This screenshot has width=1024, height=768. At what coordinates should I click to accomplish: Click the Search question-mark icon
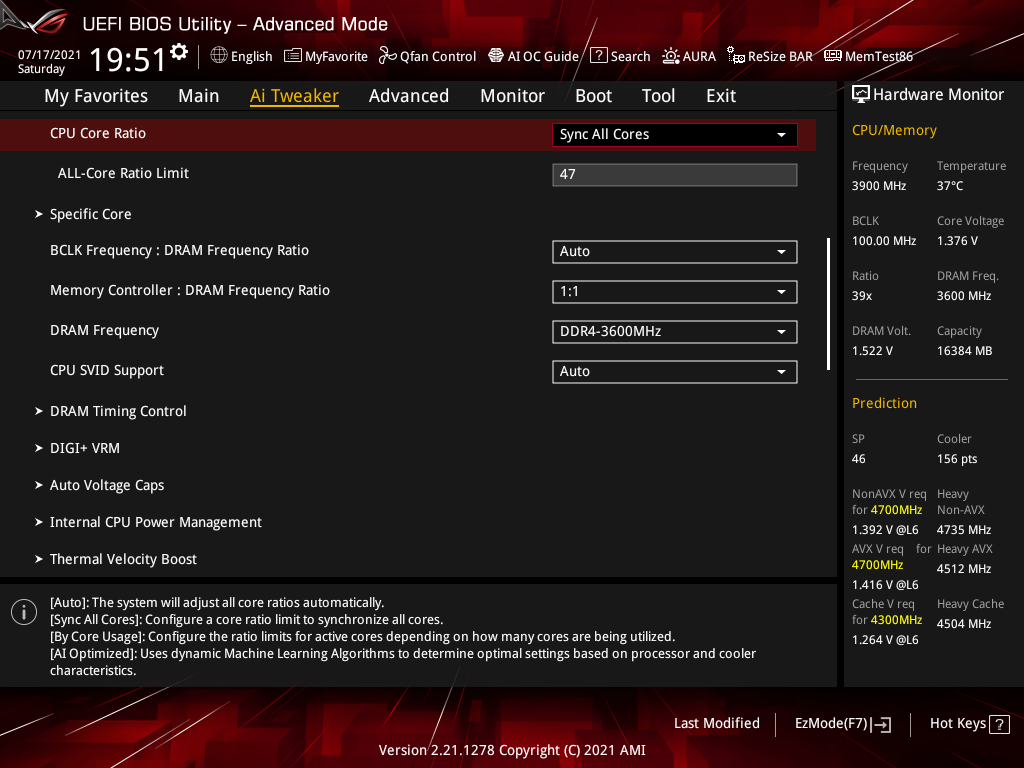click(599, 56)
